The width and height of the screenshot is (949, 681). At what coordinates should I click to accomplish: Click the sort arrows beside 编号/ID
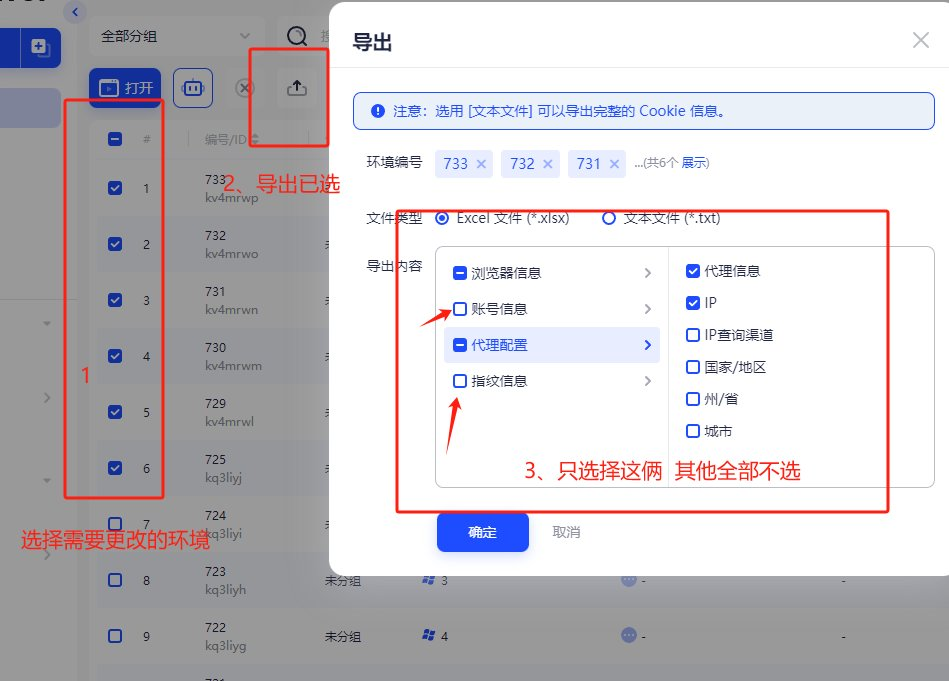[254, 139]
